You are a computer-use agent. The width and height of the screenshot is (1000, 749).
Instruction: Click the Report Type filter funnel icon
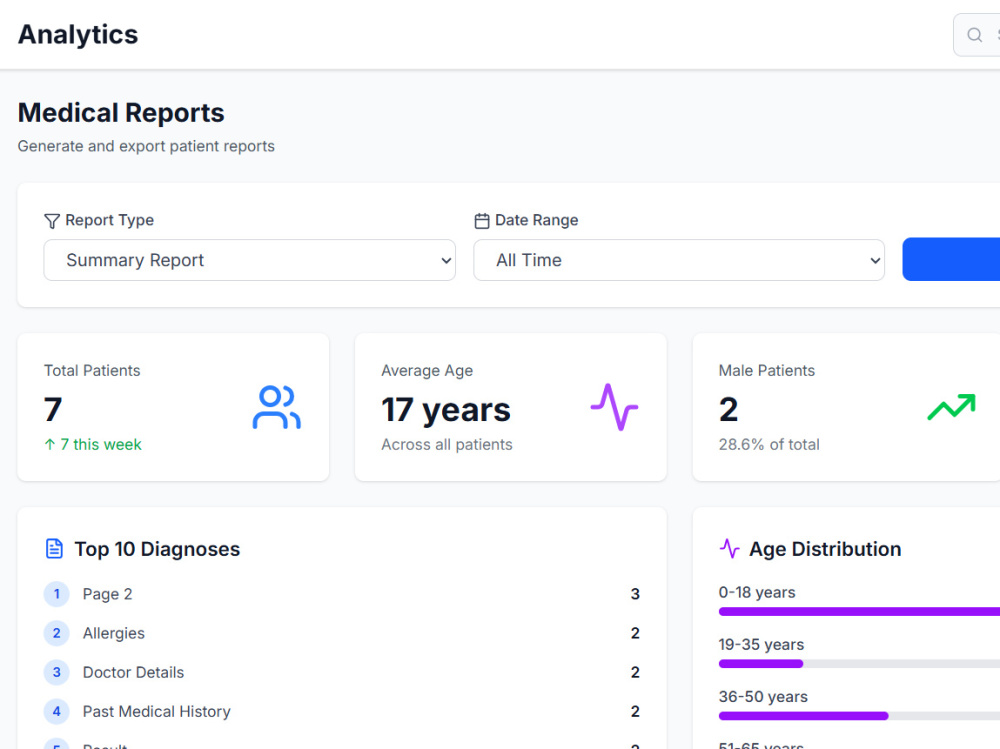pos(52,221)
